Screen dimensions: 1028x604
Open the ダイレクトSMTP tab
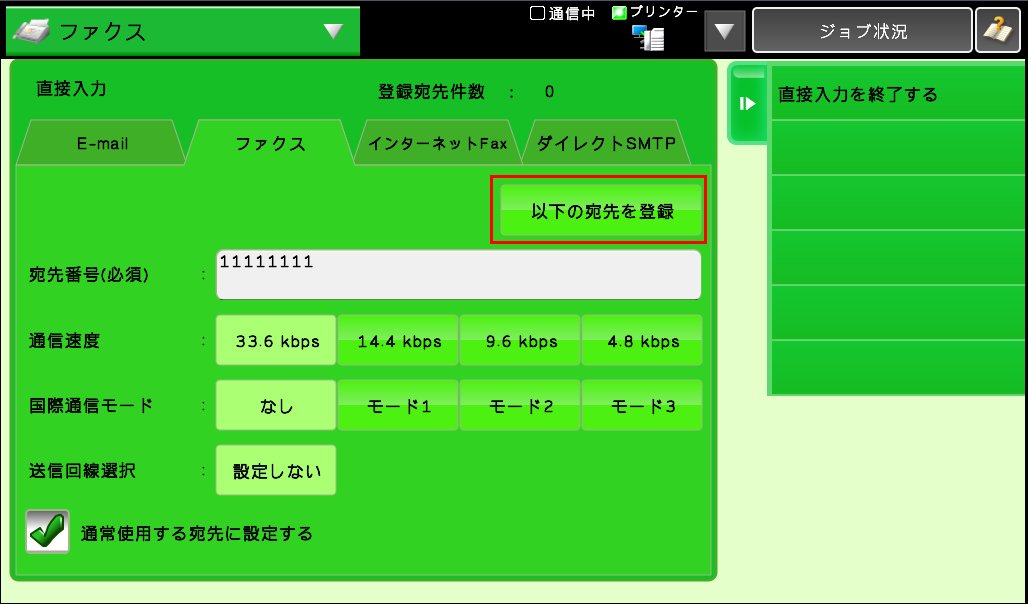point(606,143)
